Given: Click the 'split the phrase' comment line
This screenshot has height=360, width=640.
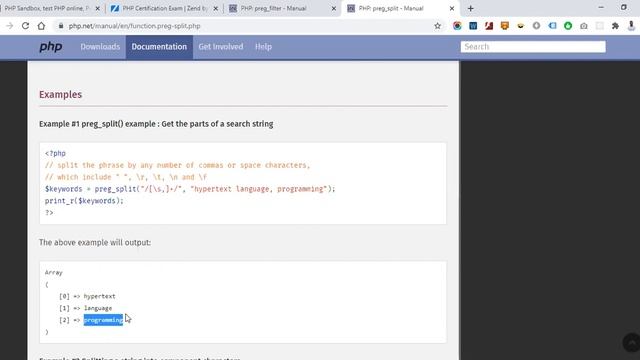Looking at the screenshot, I should point(177,165).
